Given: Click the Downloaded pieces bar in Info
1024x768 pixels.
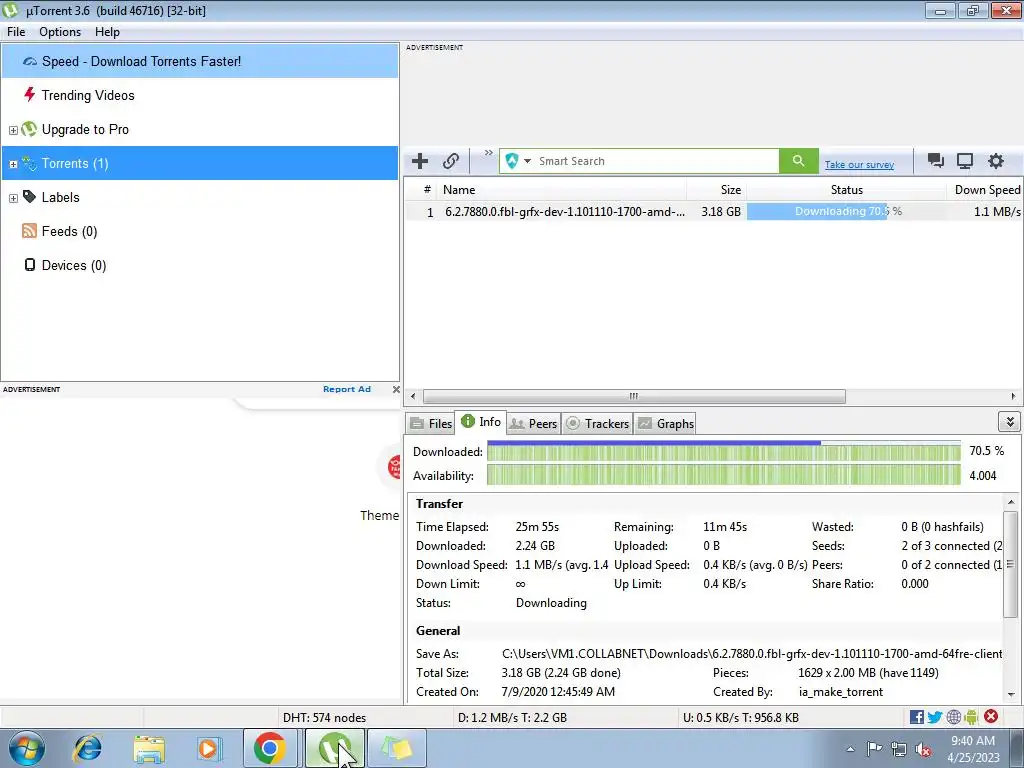Looking at the screenshot, I should coord(724,451).
